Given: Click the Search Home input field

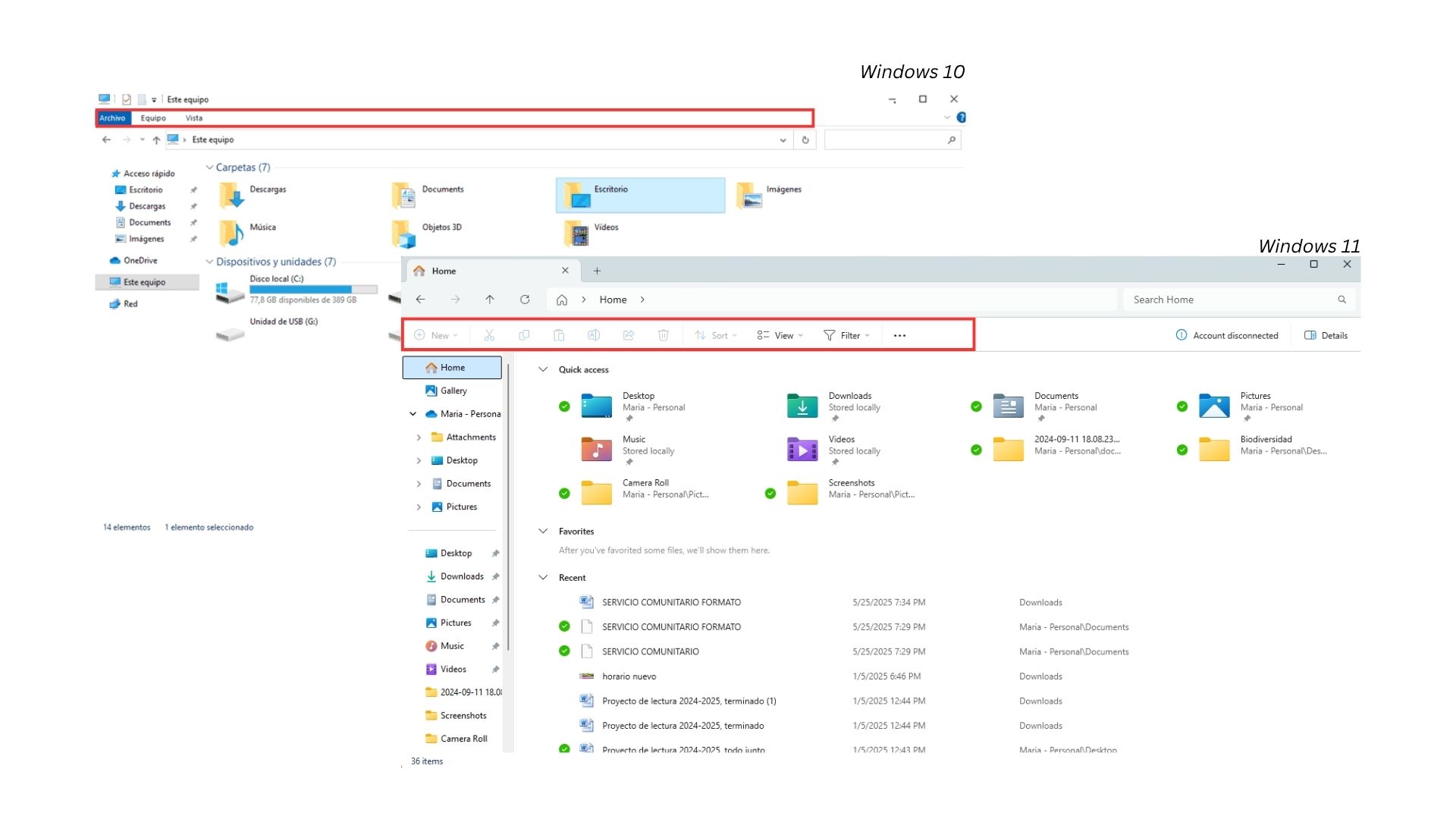Looking at the screenshot, I should click(1228, 300).
